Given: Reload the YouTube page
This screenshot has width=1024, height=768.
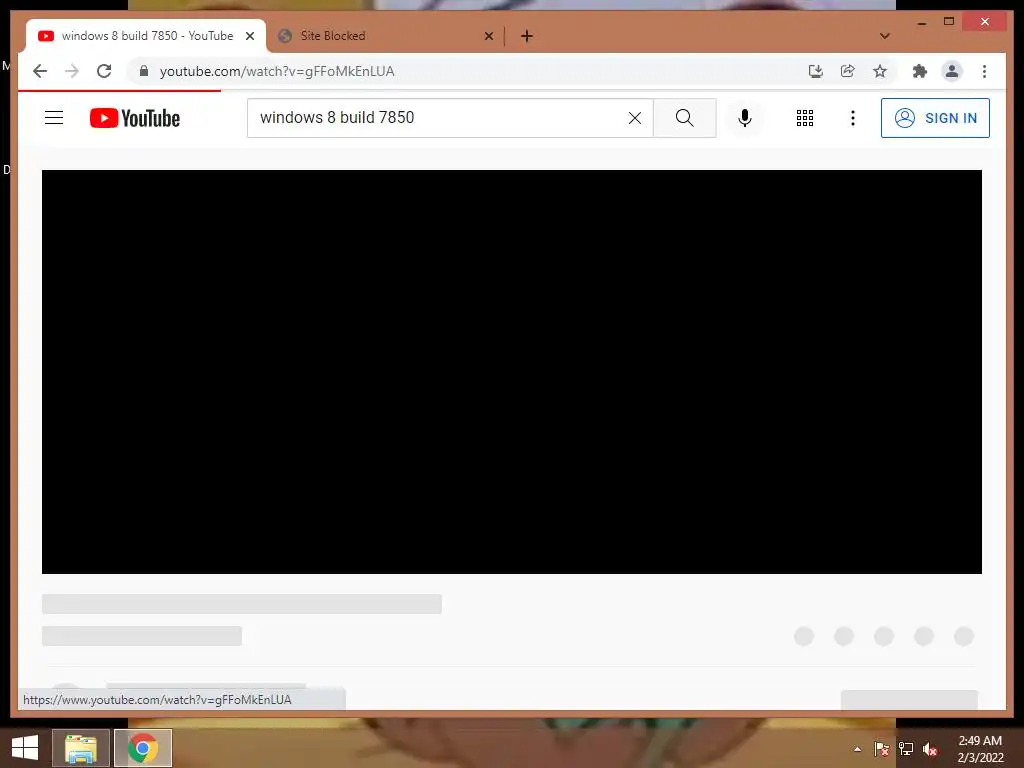Looking at the screenshot, I should 104,71.
